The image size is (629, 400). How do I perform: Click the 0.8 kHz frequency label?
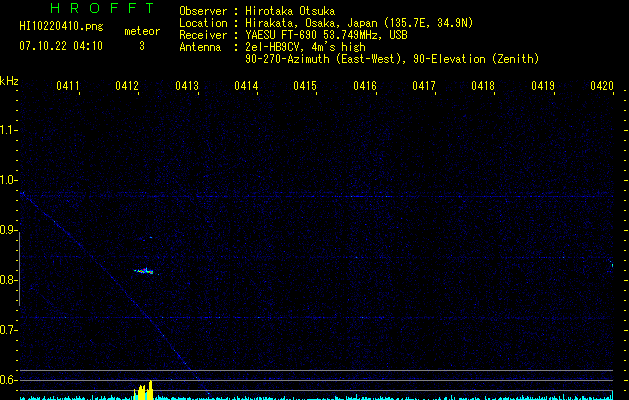coord(8,280)
